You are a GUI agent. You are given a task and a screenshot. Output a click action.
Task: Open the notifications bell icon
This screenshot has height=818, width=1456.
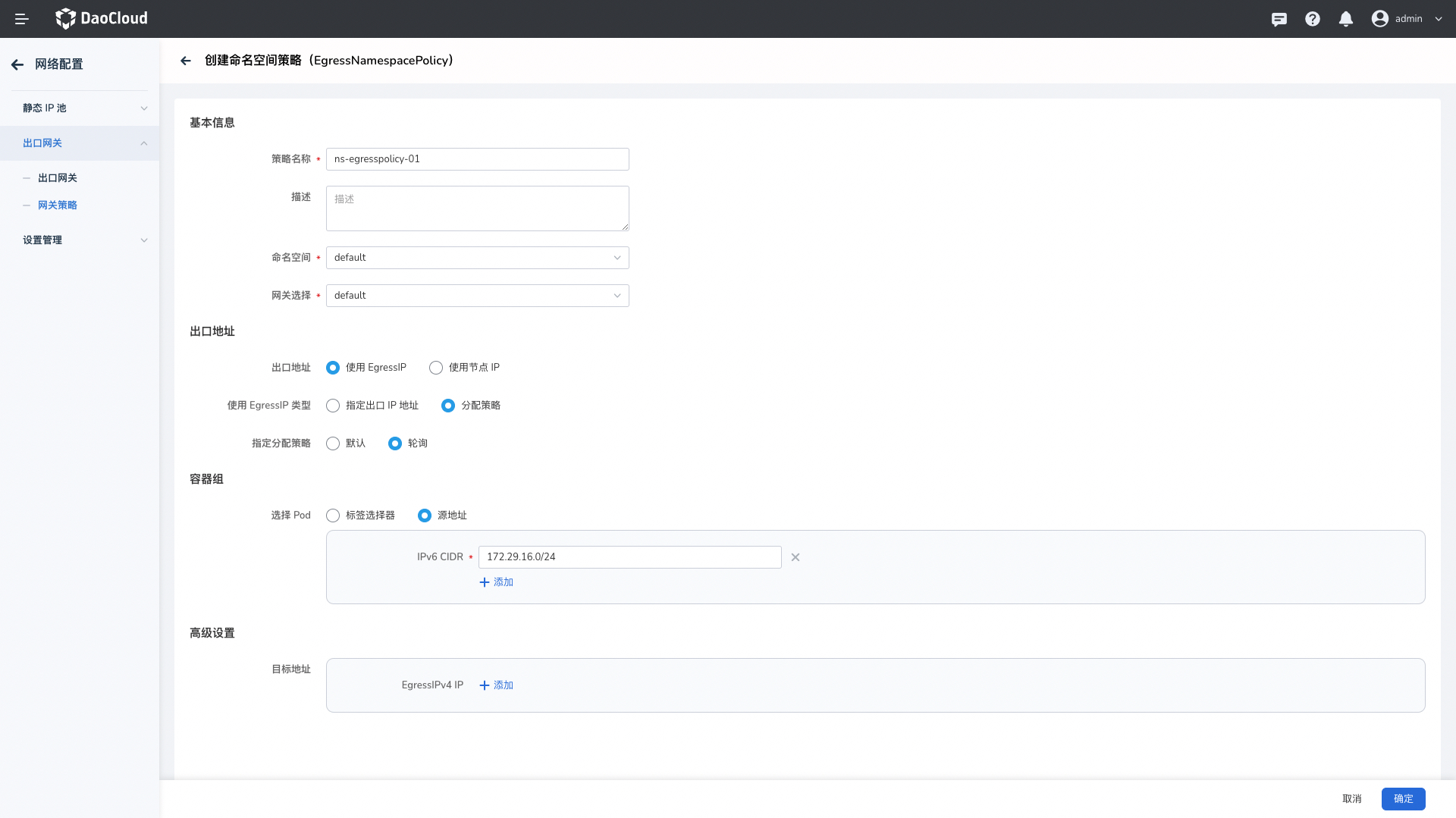(x=1345, y=19)
